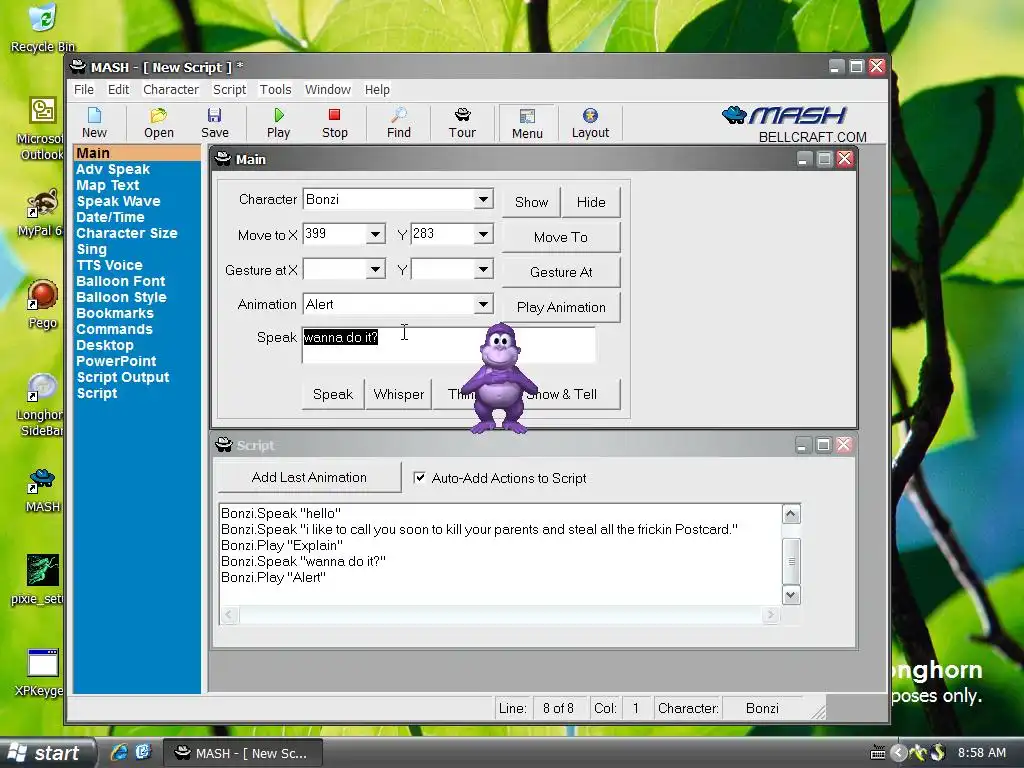The width and height of the screenshot is (1024, 768).
Task: Open the Help menu
Action: click(x=377, y=89)
